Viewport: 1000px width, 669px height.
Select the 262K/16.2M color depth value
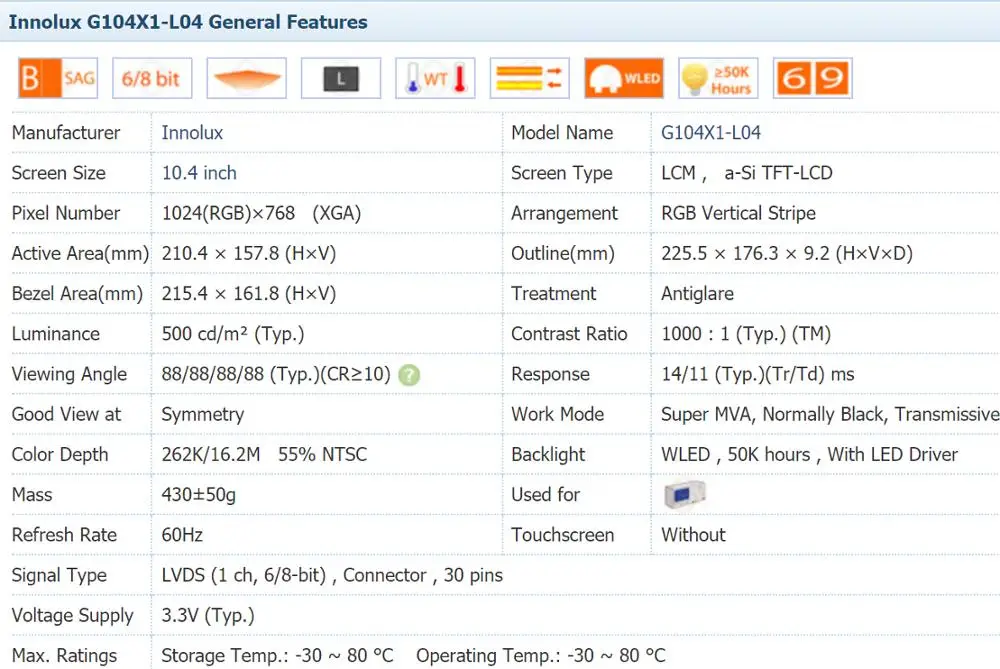point(264,454)
